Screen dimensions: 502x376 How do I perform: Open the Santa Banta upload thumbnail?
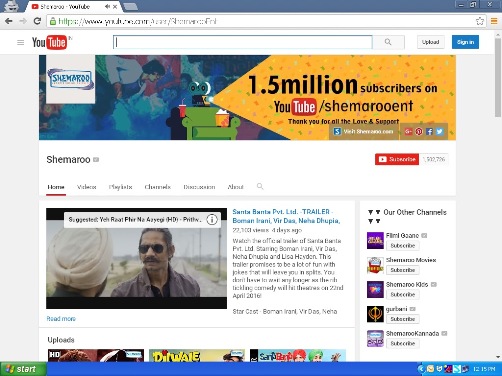tap(298, 355)
